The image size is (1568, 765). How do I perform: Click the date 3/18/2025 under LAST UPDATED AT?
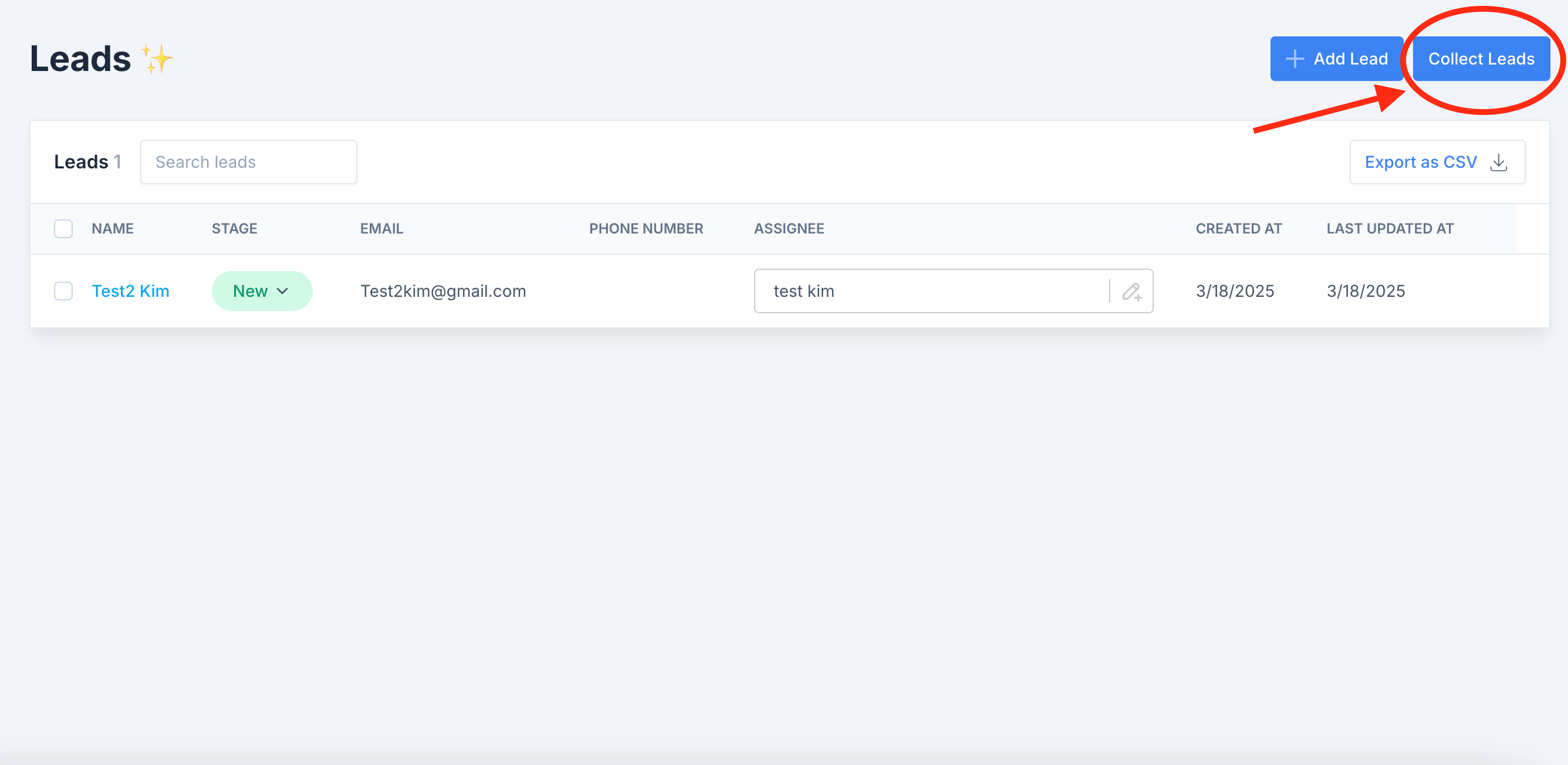(x=1366, y=291)
